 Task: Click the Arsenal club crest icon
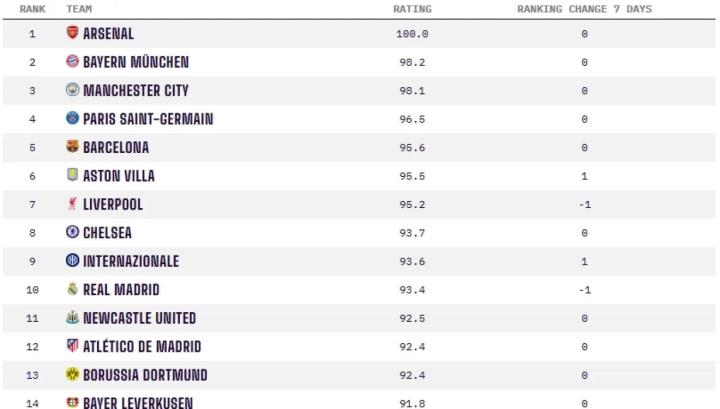[x=72, y=33]
